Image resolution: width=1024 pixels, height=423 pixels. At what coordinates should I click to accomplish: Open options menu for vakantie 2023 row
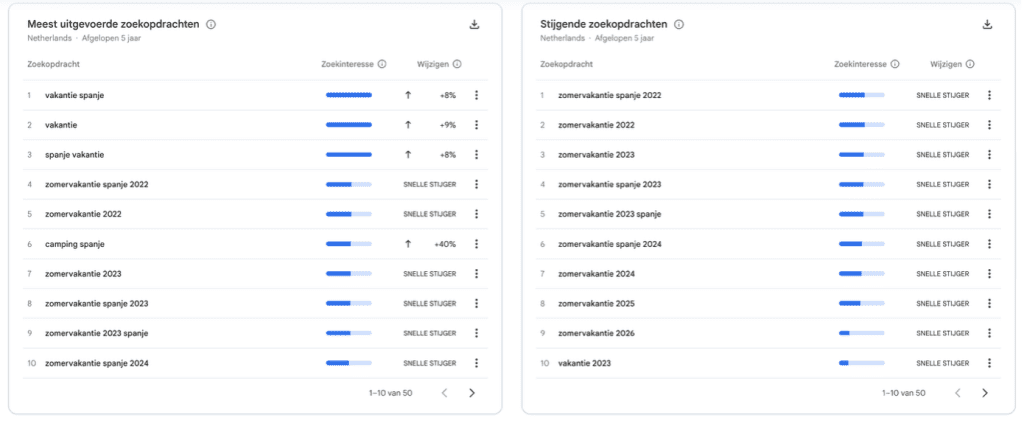pos(989,363)
